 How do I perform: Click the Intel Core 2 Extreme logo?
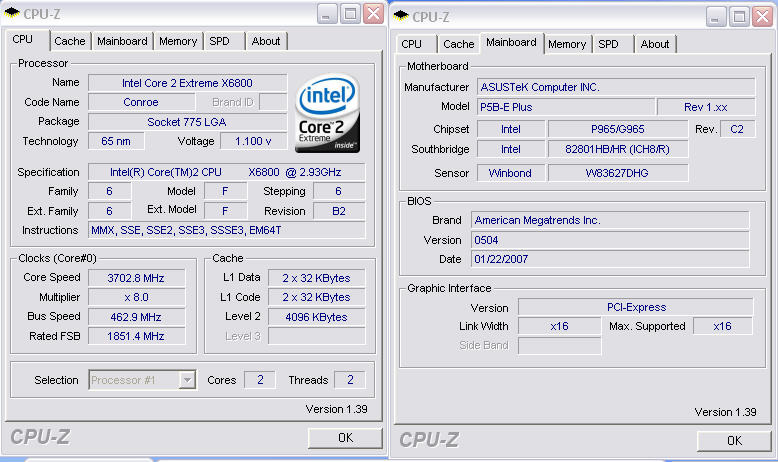327,113
